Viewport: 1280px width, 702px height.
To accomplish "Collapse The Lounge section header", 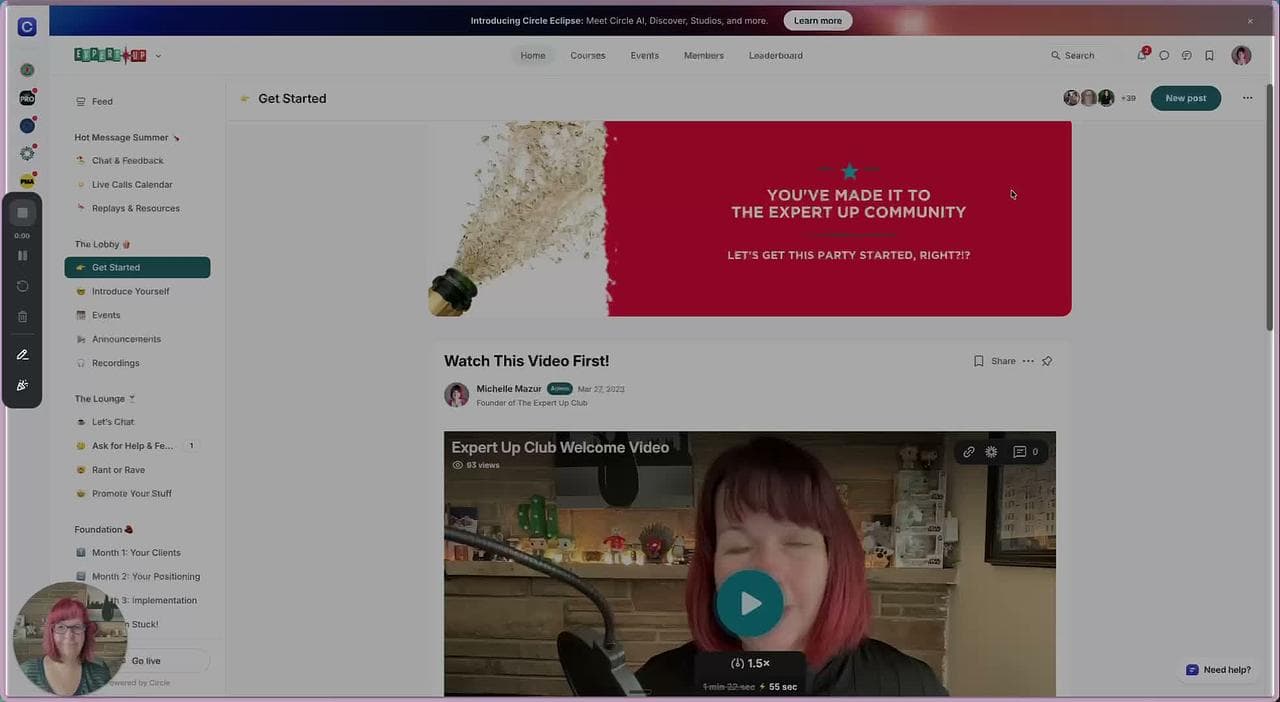I will [105, 399].
